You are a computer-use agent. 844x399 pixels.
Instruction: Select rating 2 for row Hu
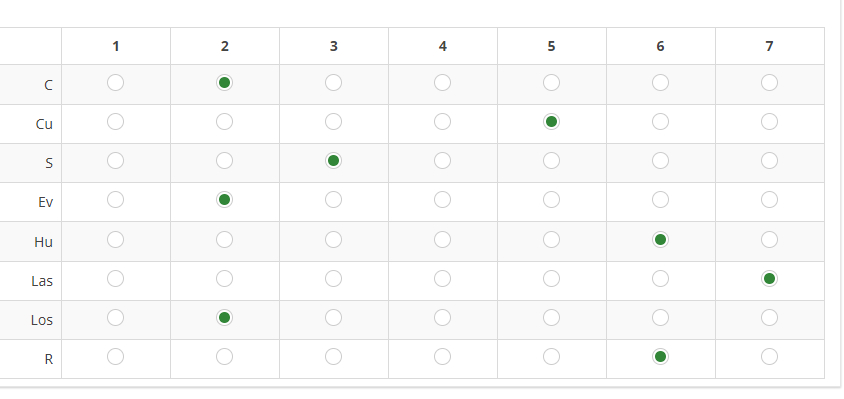tap(224, 239)
